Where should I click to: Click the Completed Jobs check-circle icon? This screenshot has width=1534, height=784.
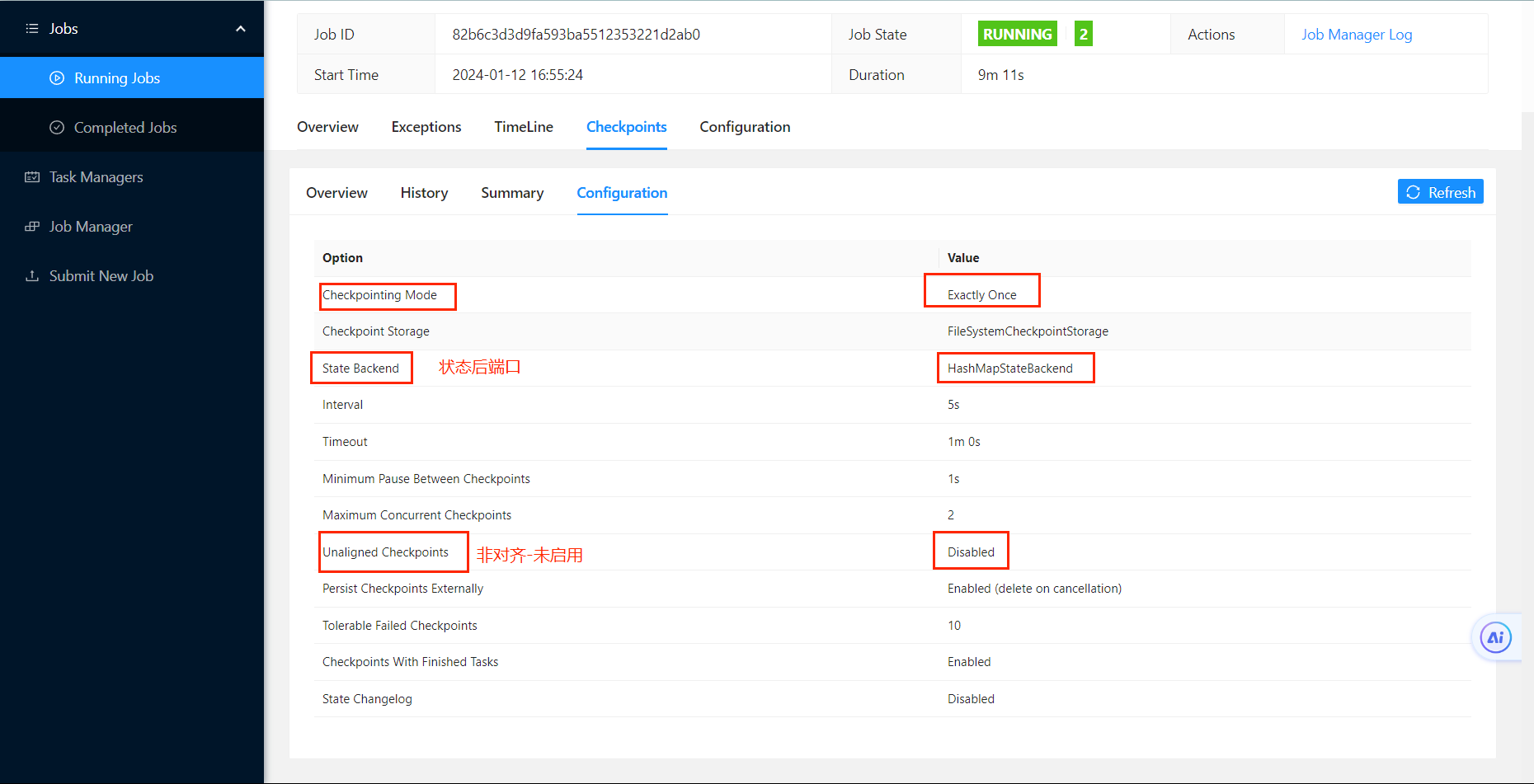click(57, 128)
